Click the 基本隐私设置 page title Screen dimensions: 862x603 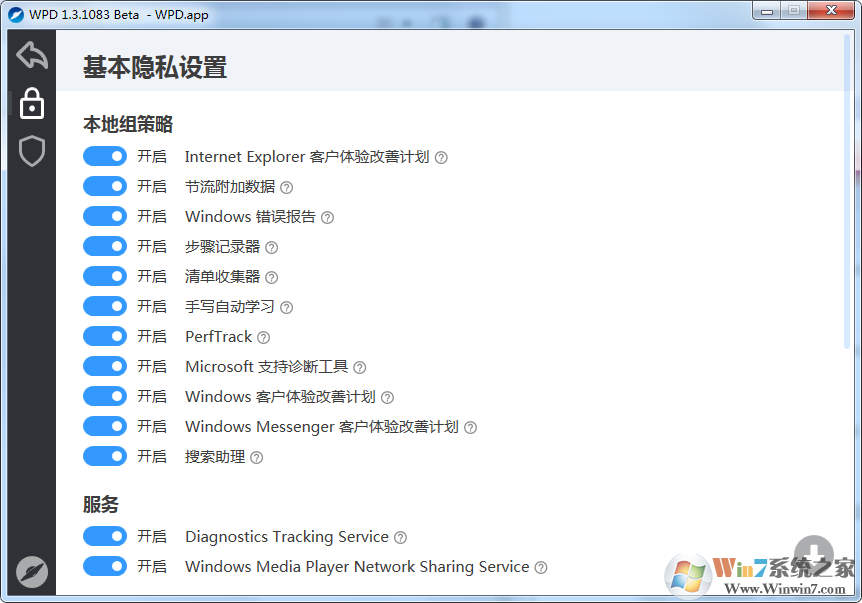(x=155, y=68)
